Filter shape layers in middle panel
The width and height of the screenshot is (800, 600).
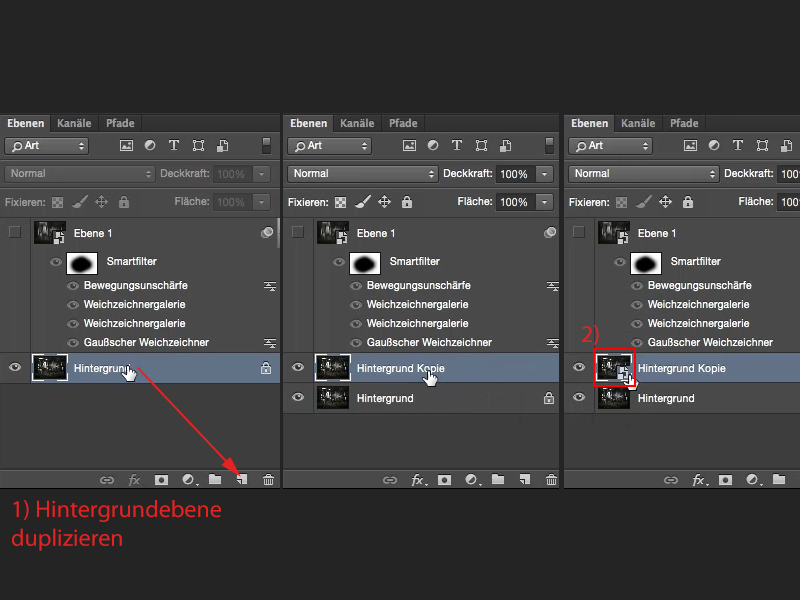[481, 146]
